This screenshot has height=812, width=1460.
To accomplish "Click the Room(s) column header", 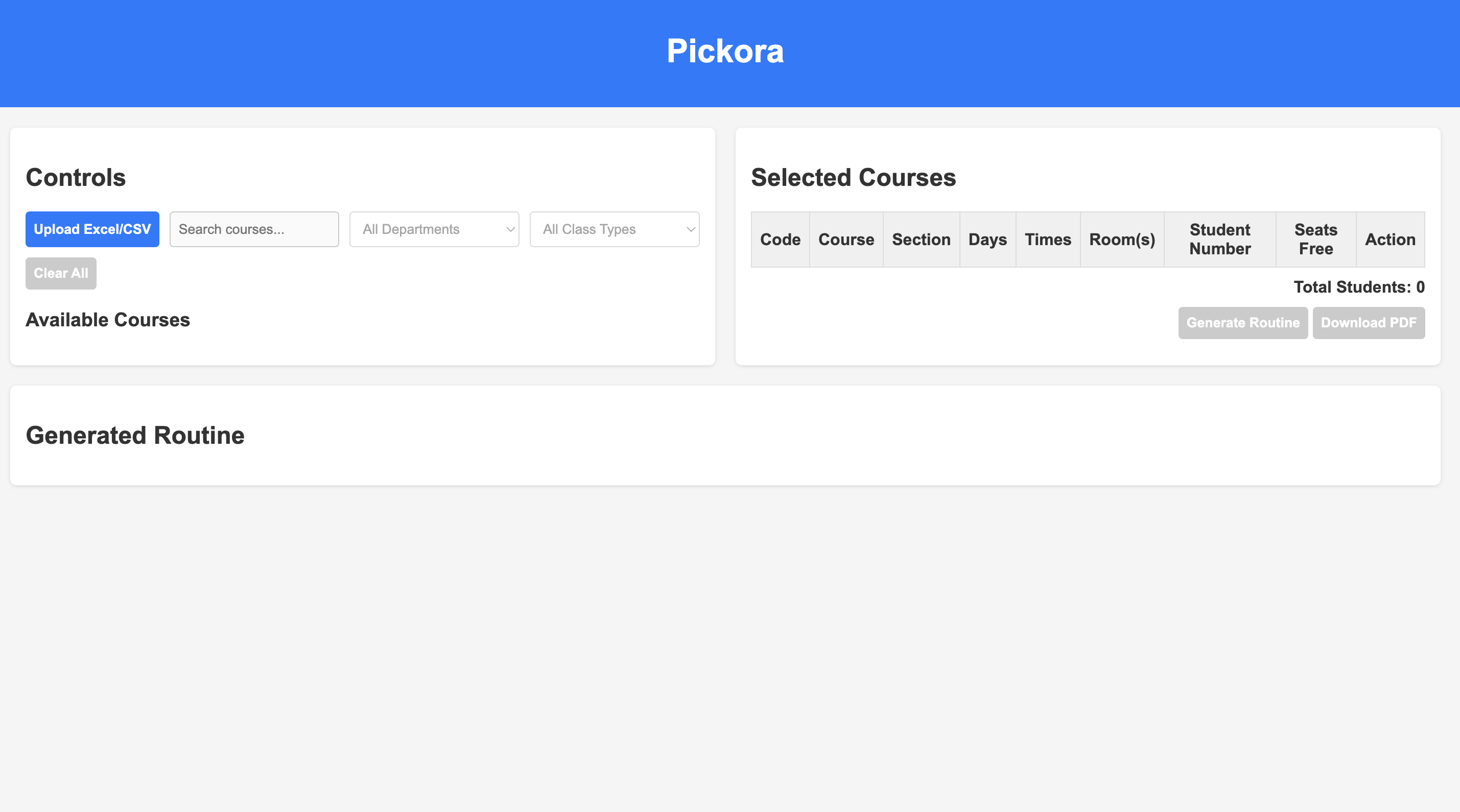I will tap(1122, 239).
